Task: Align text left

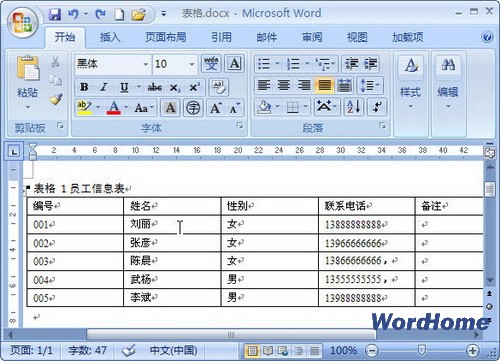Action: pos(264,85)
